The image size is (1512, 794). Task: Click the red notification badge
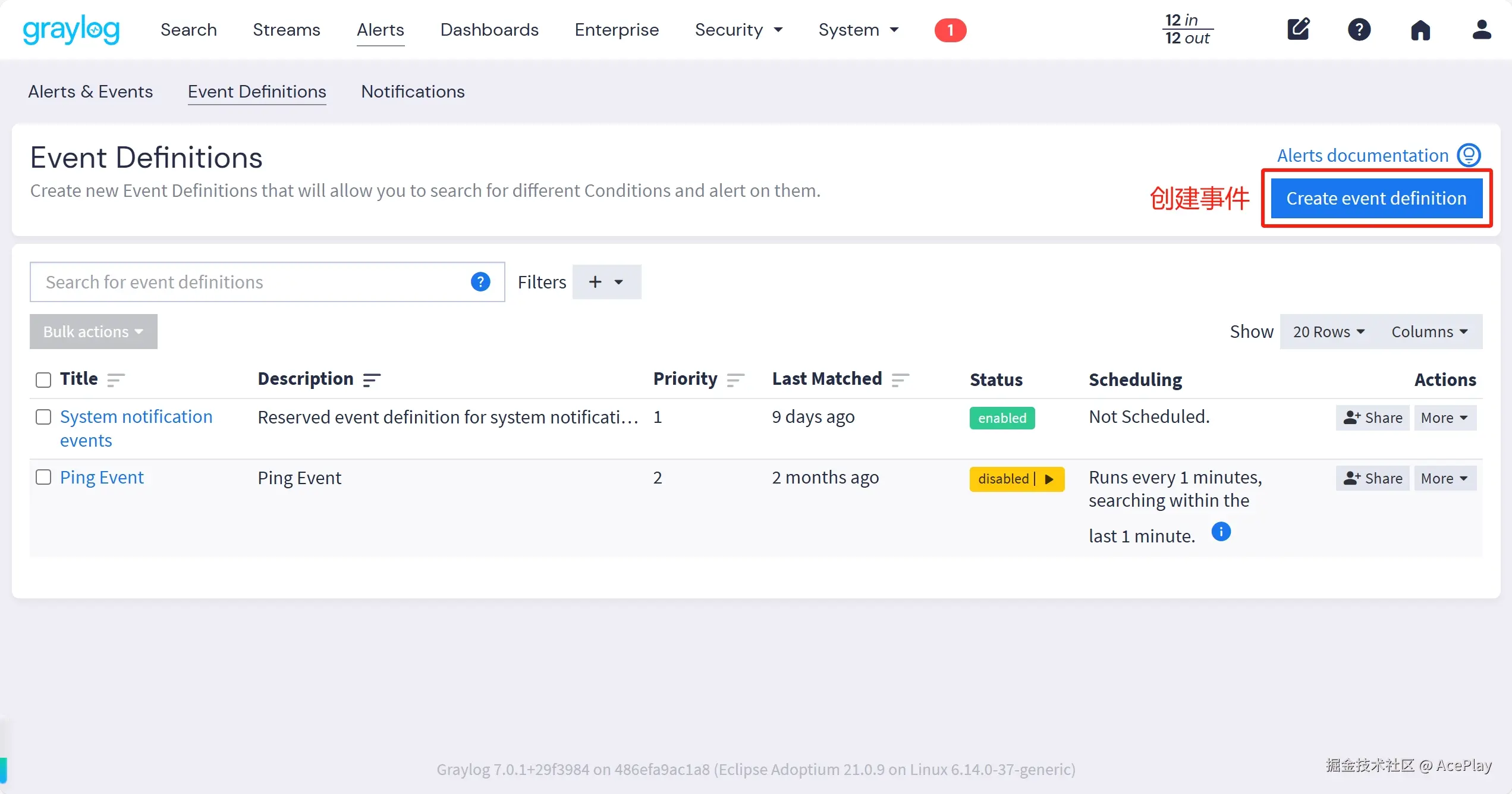(x=950, y=30)
